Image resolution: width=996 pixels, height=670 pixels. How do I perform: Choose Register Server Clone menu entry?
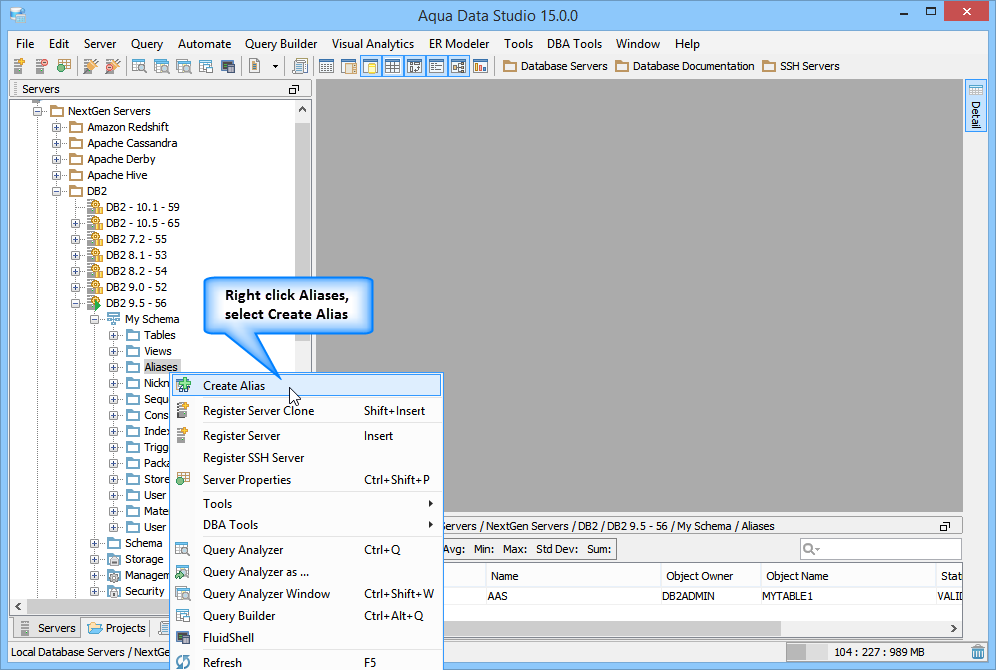tap(307, 411)
